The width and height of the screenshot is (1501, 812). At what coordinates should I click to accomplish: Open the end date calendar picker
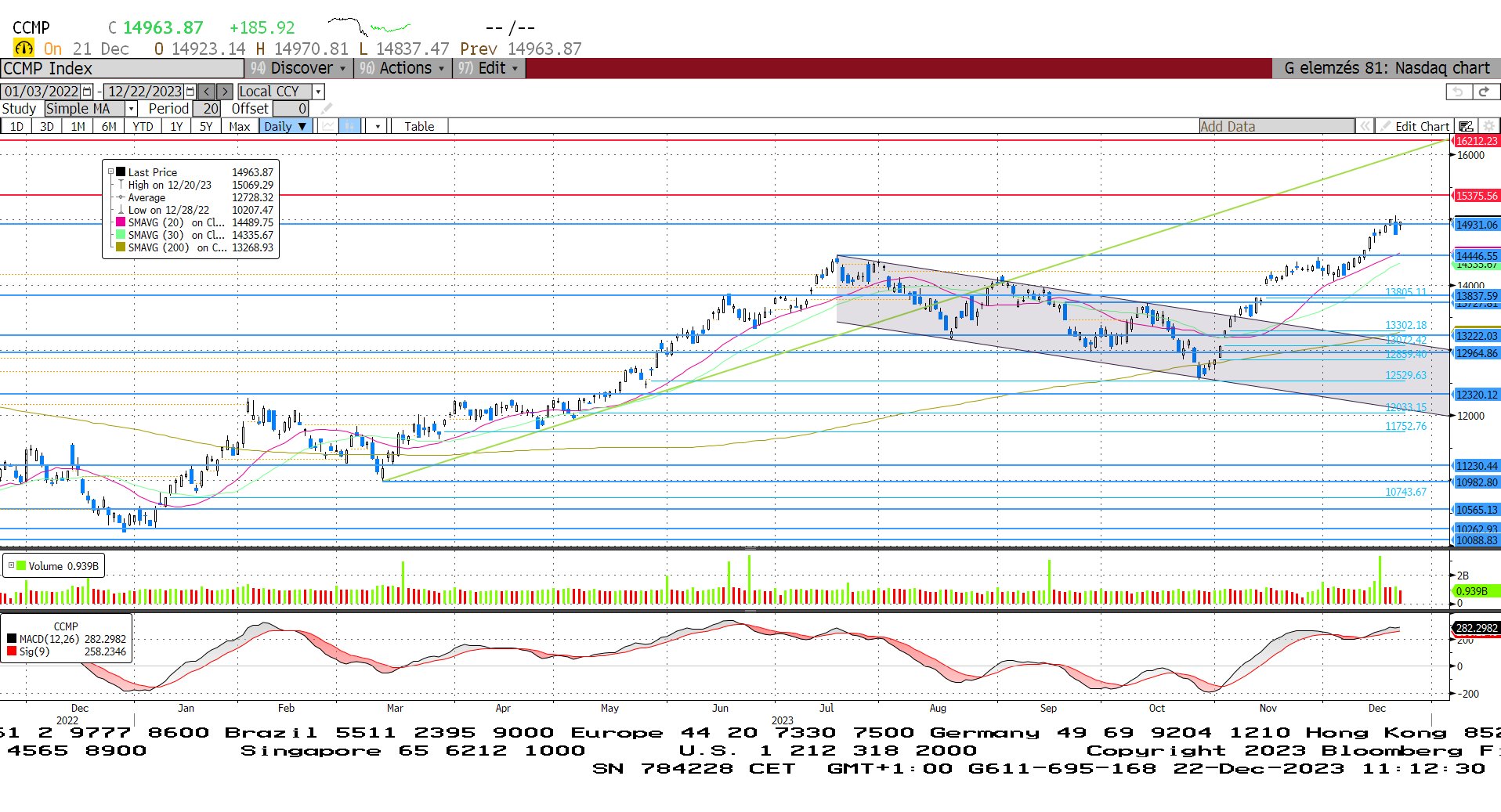(190, 92)
